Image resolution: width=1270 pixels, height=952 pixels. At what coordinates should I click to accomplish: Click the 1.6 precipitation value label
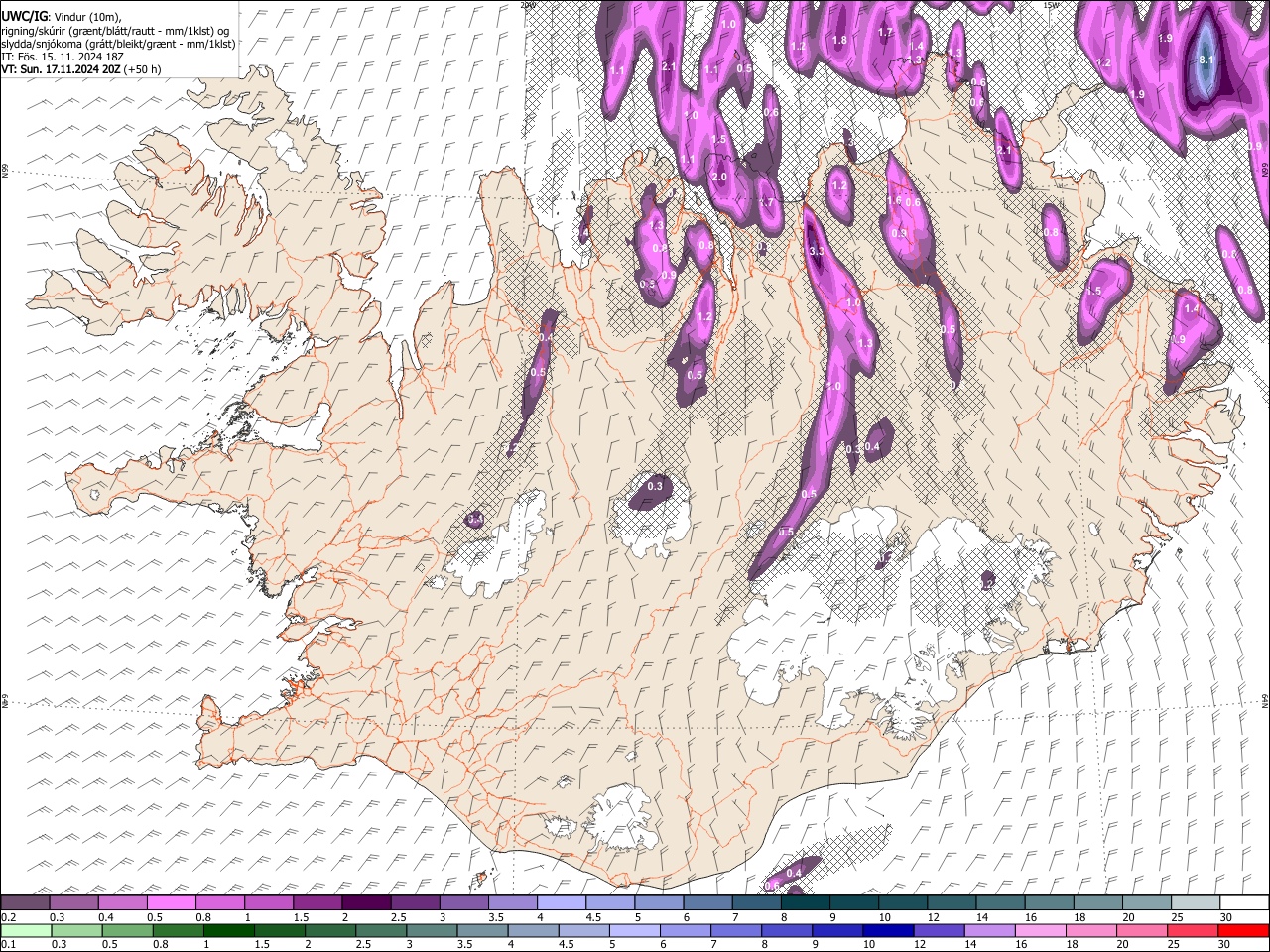point(893,201)
